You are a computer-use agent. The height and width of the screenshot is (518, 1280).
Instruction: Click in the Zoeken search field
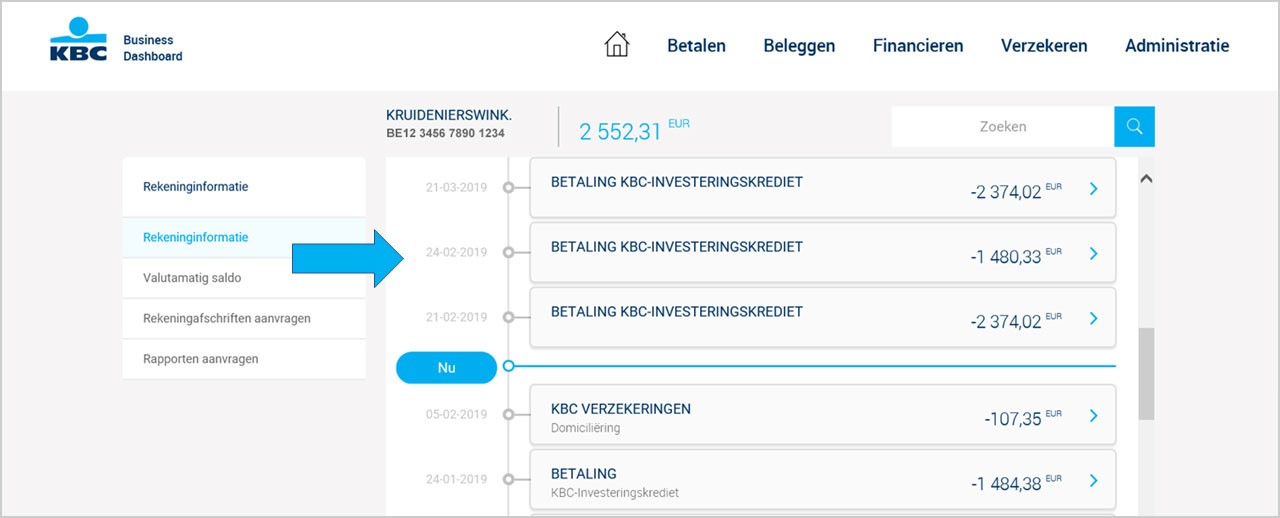1003,127
